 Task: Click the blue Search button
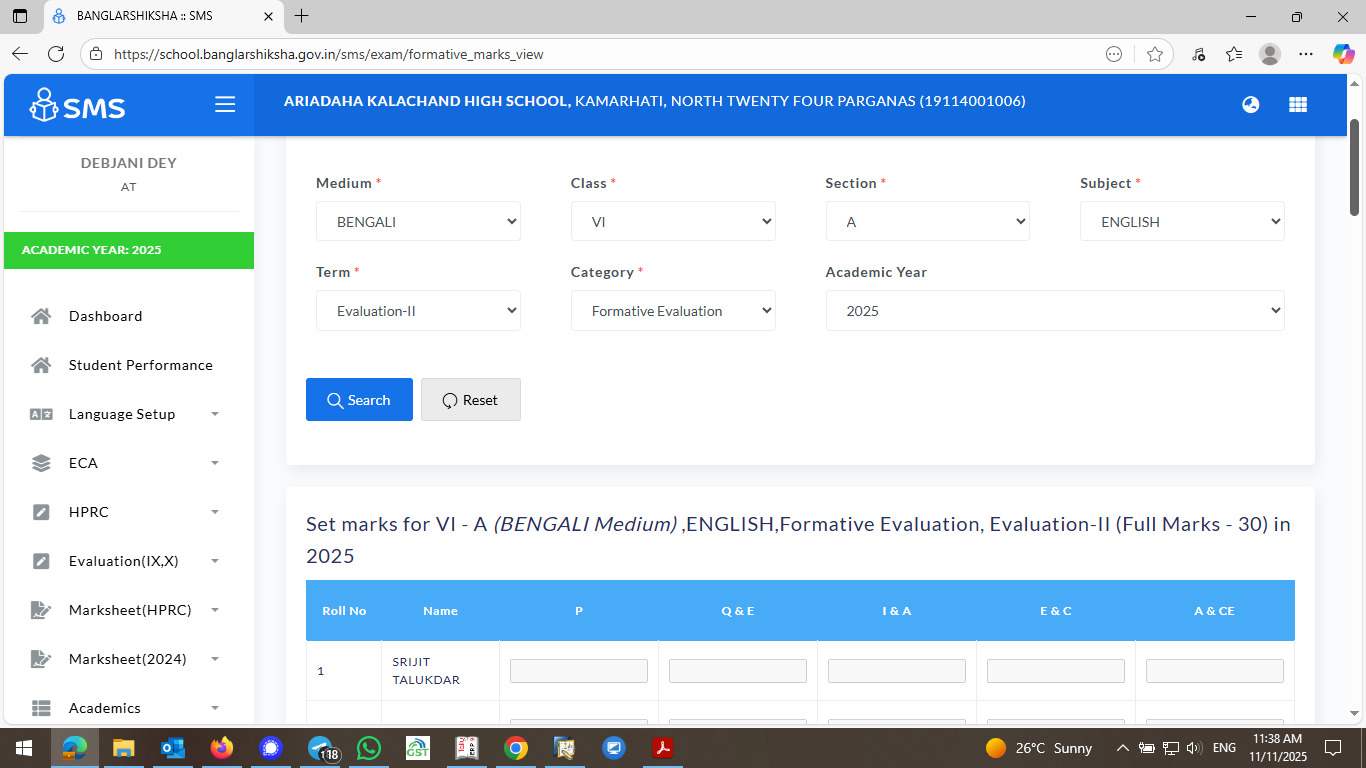point(359,400)
